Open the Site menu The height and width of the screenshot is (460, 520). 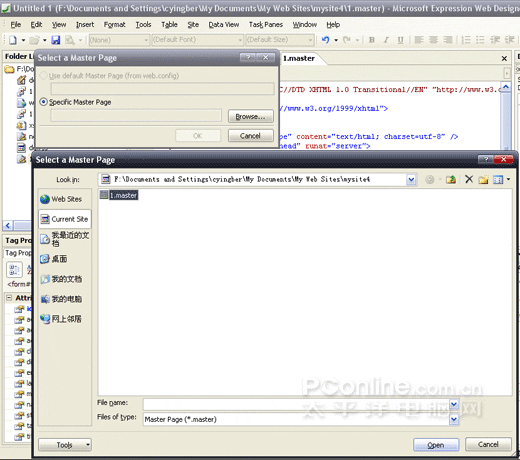tap(193, 25)
